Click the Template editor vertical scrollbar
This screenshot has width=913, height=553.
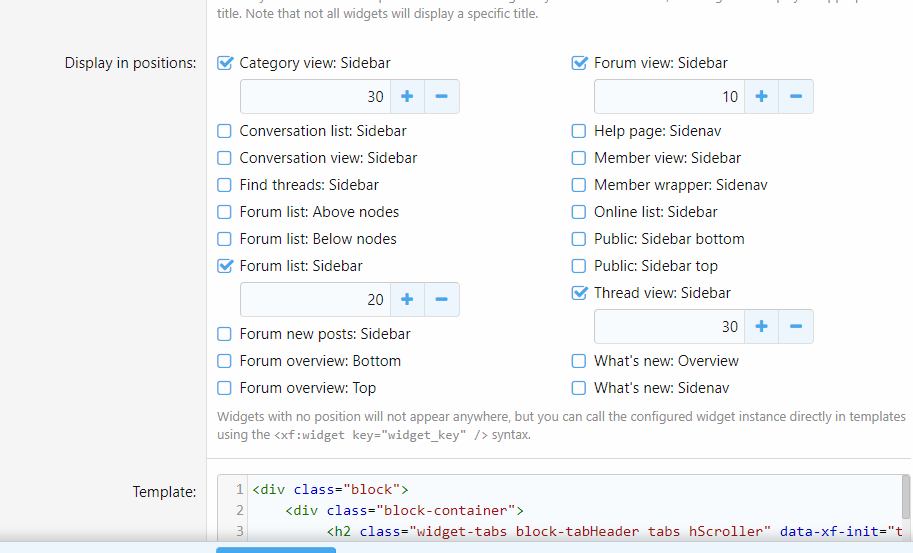click(905, 495)
